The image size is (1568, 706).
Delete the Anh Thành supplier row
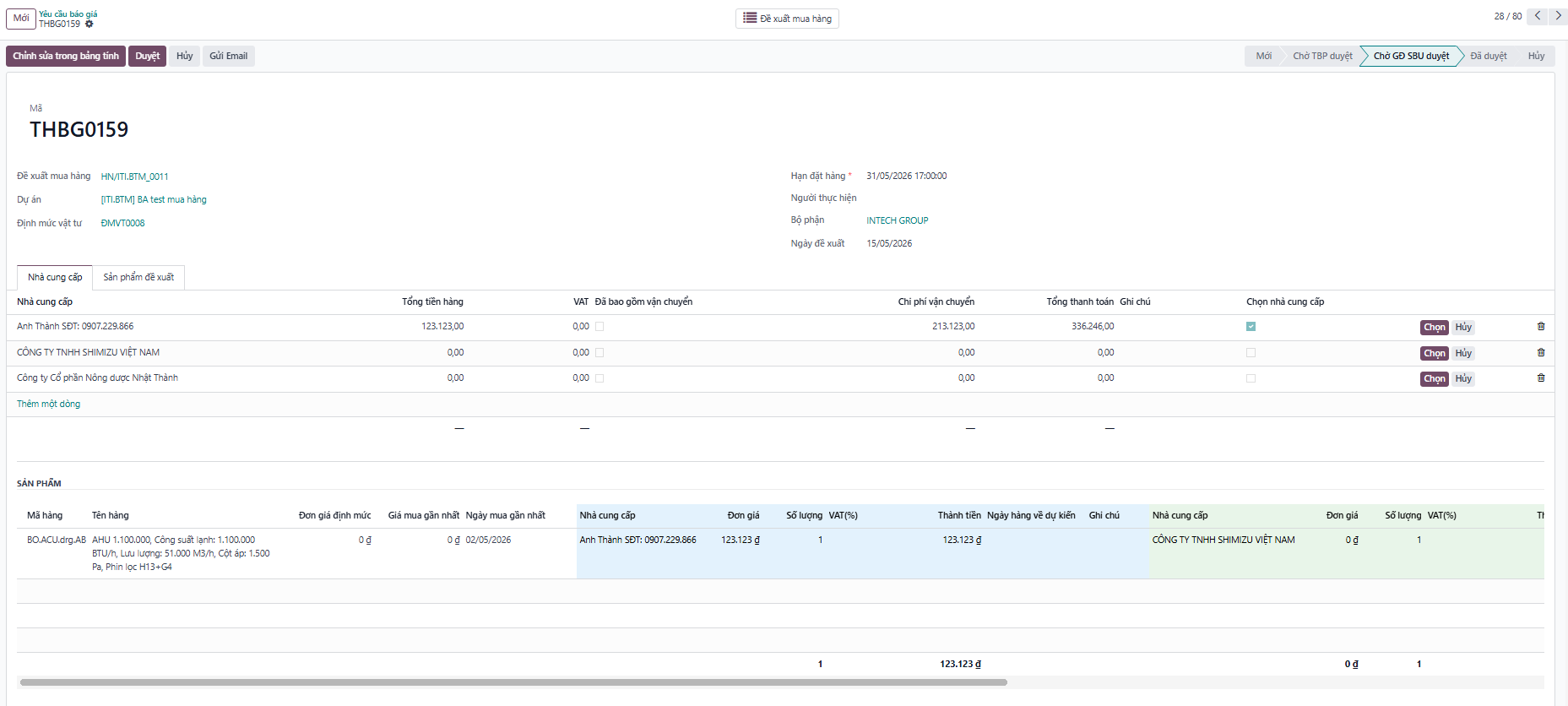tap(1541, 327)
